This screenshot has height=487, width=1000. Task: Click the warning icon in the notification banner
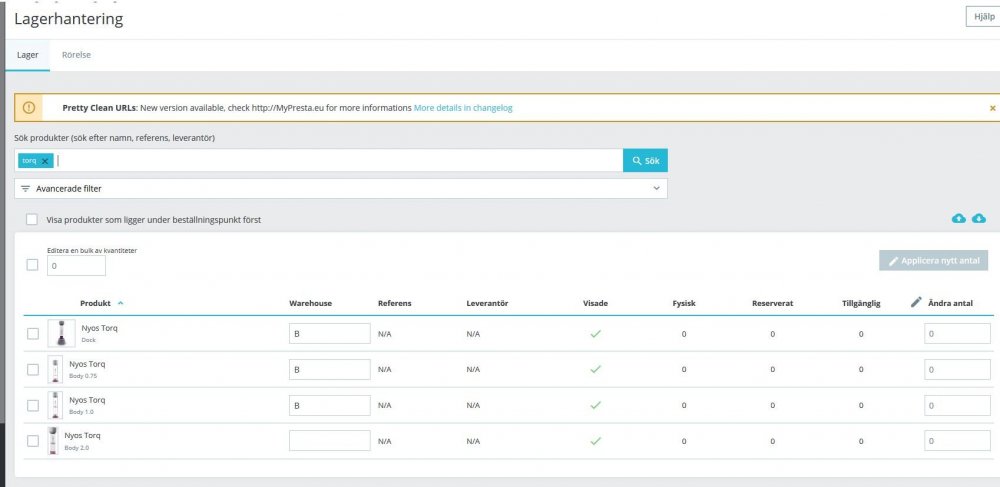[29, 108]
